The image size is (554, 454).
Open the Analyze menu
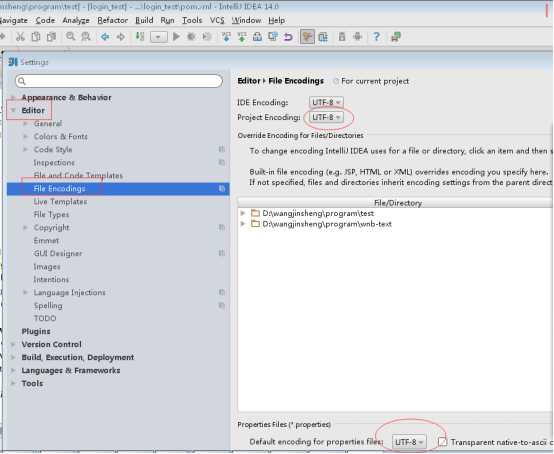coord(76,20)
